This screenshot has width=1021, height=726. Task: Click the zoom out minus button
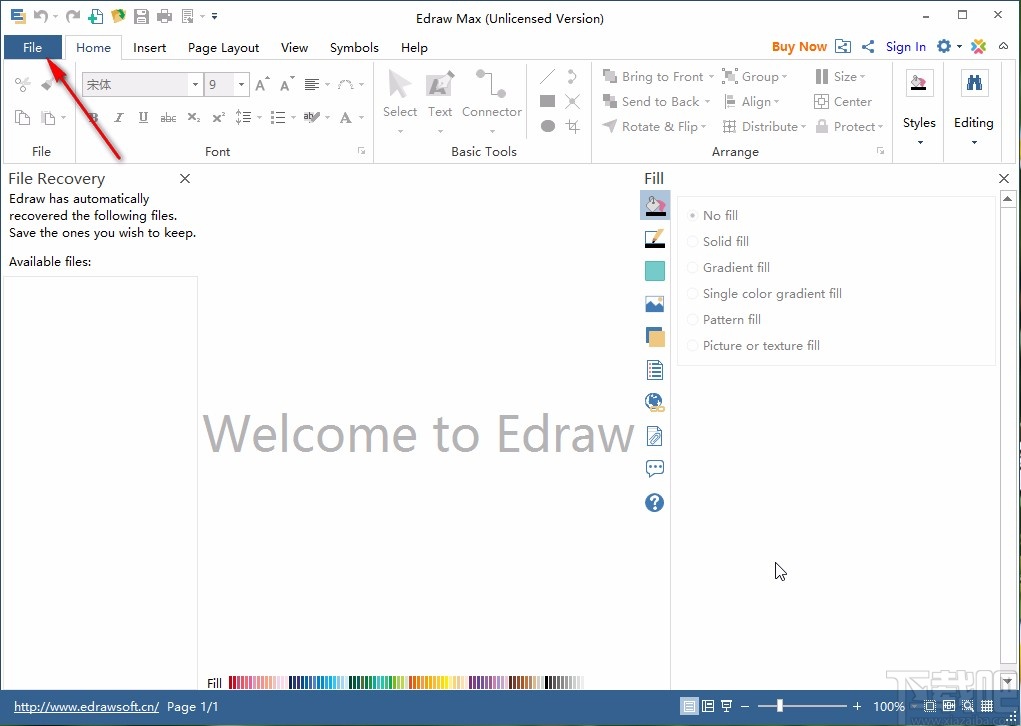pyautogui.click(x=745, y=706)
